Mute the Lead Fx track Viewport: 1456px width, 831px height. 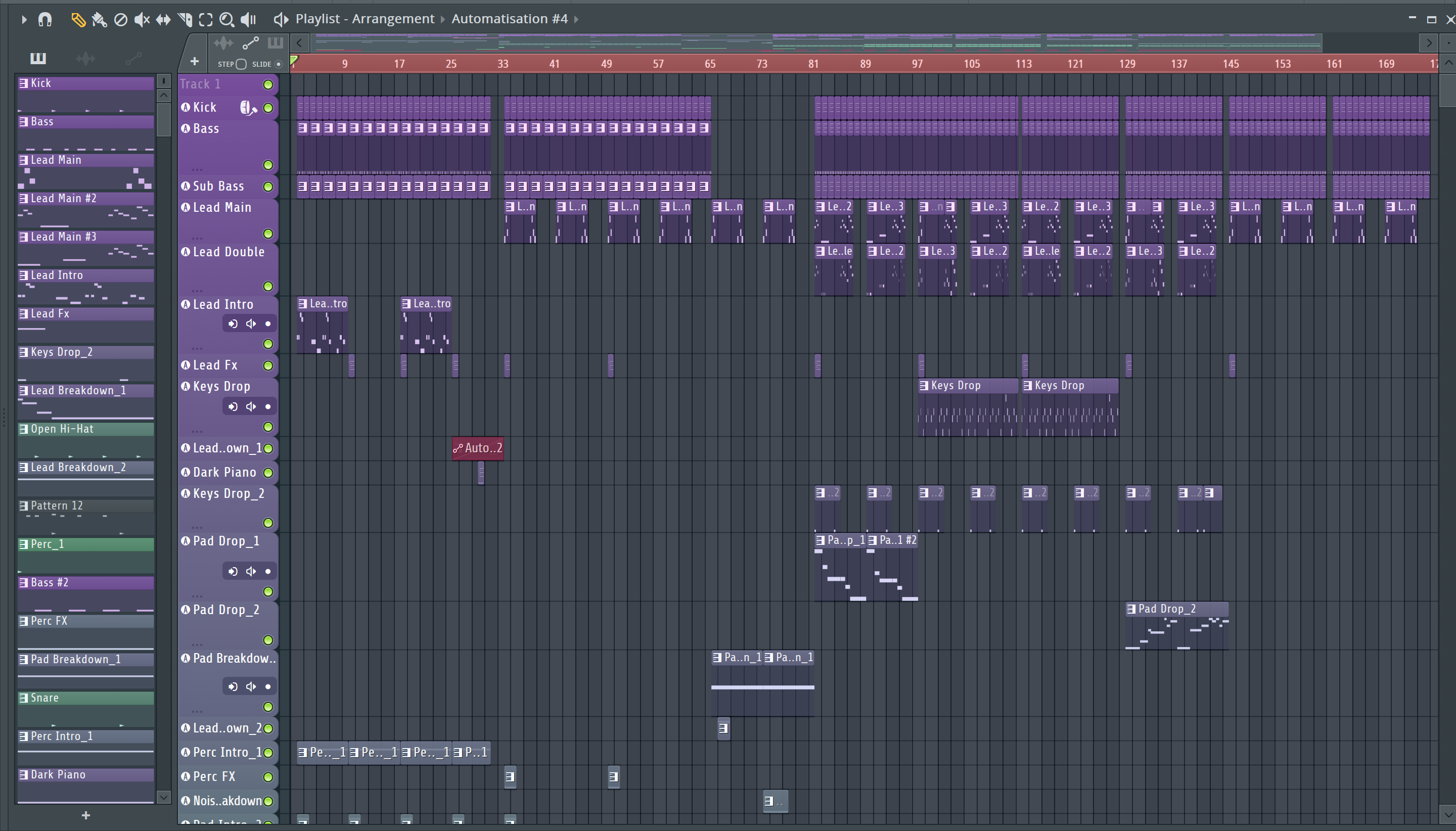click(267, 365)
